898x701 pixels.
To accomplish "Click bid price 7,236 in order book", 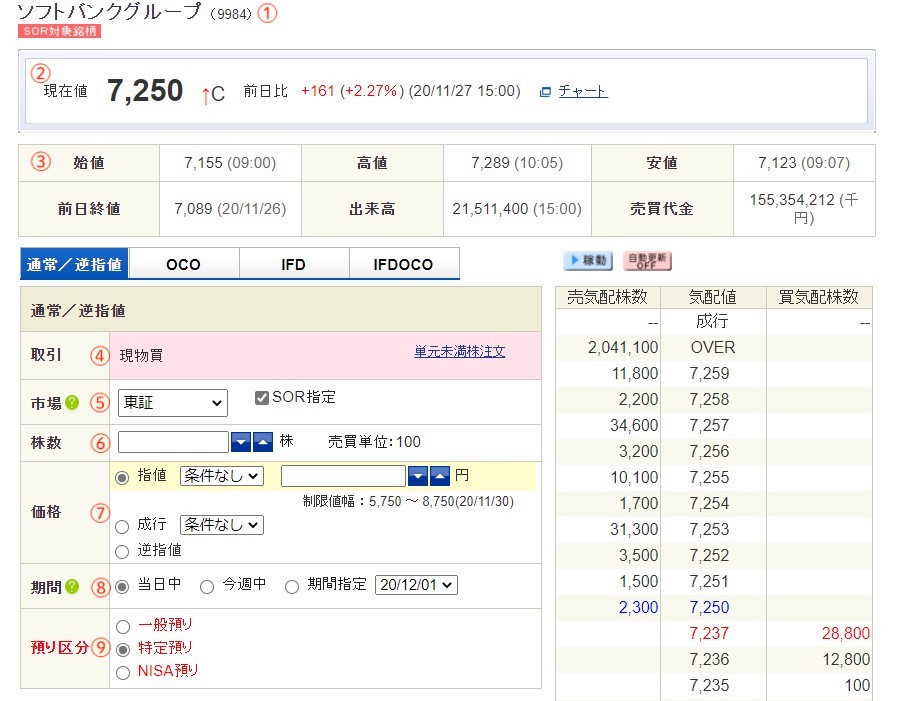I will click(710, 659).
